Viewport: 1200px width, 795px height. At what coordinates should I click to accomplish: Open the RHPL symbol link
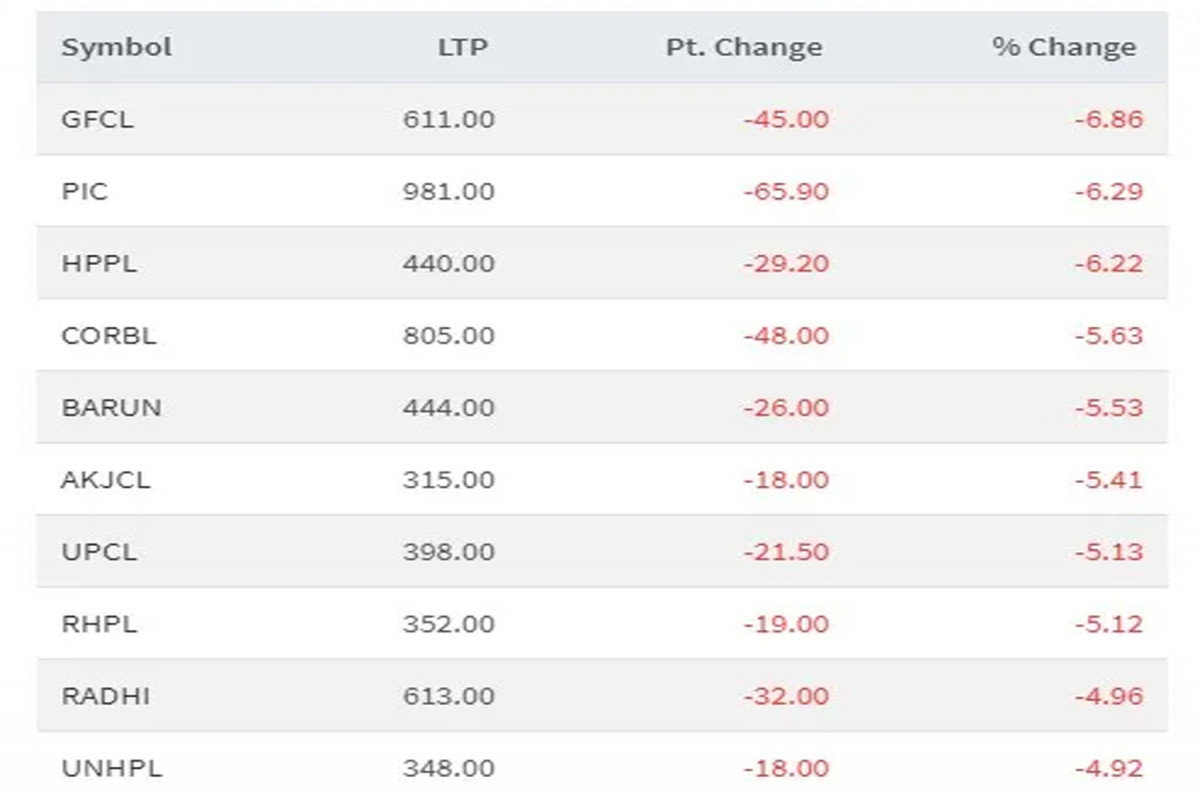pyautogui.click(x=99, y=623)
